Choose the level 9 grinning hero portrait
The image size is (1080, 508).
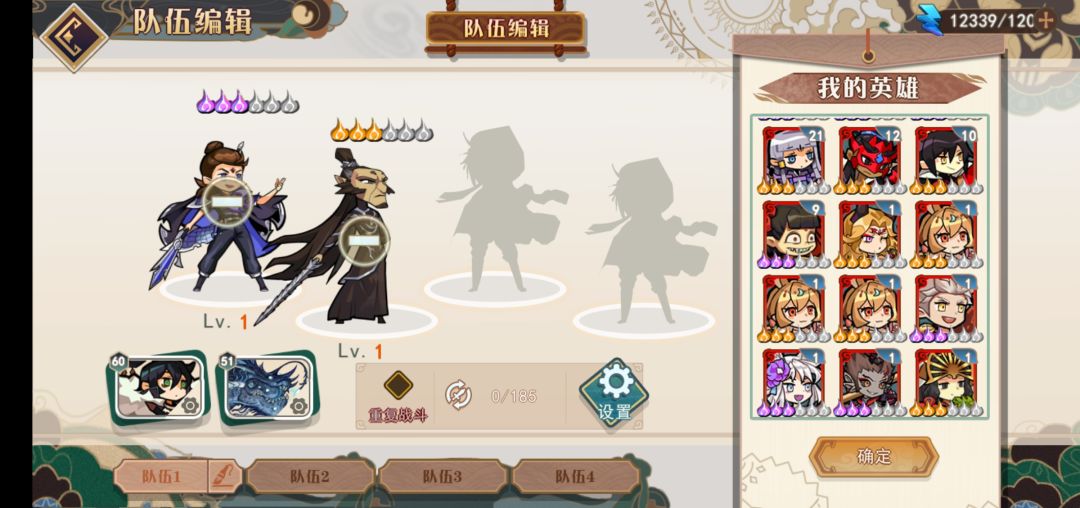click(793, 235)
